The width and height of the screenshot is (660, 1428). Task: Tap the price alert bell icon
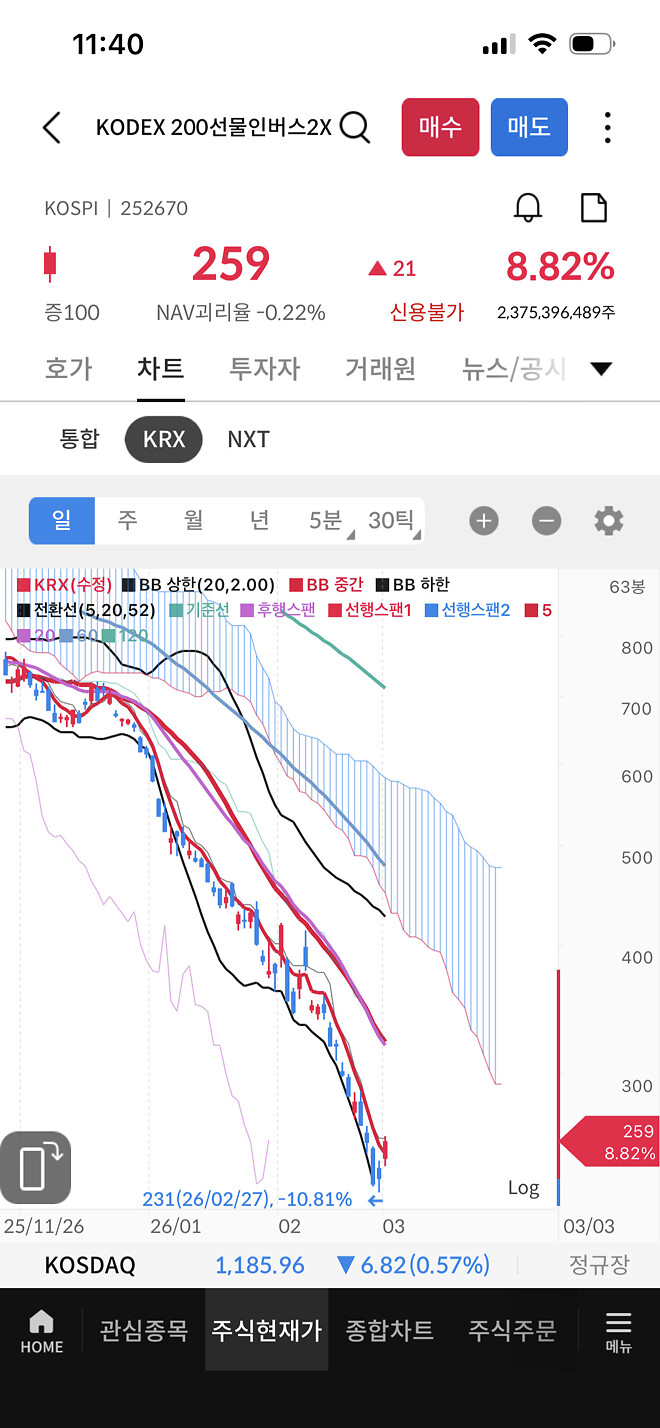[x=528, y=208]
